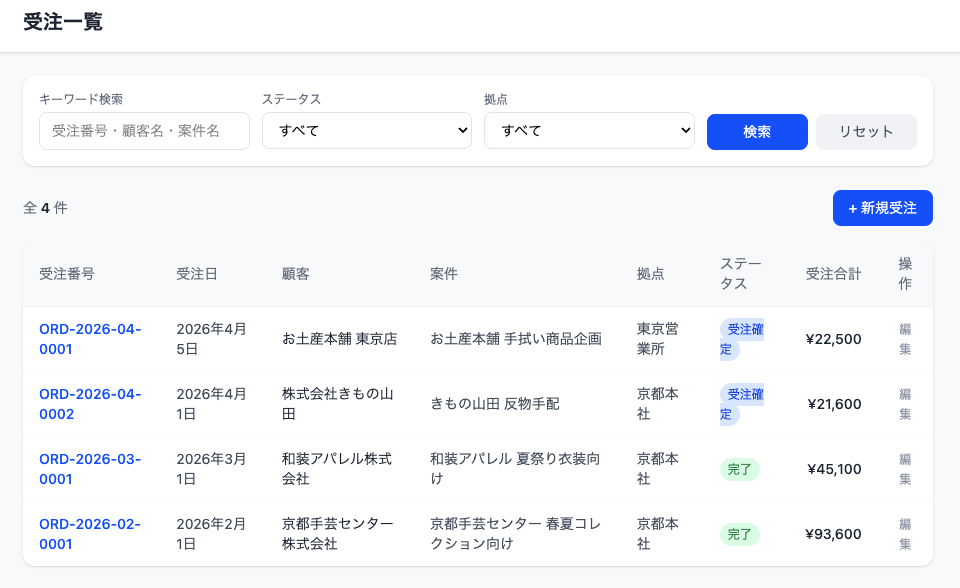Open the 拠点 dropdown
Screen dimensions: 960x588
(x=589, y=130)
